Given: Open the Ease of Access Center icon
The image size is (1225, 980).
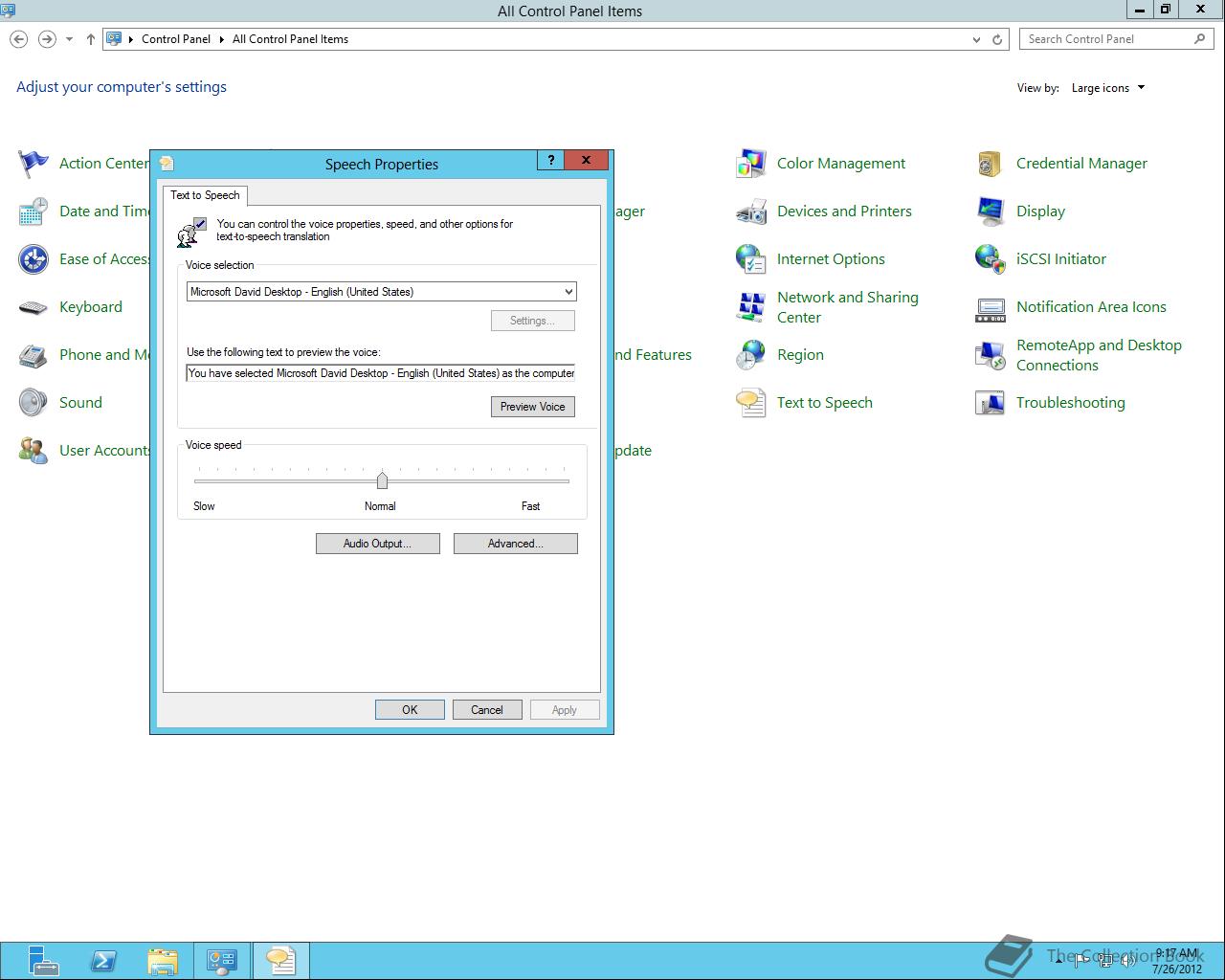Looking at the screenshot, I should (33, 259).
